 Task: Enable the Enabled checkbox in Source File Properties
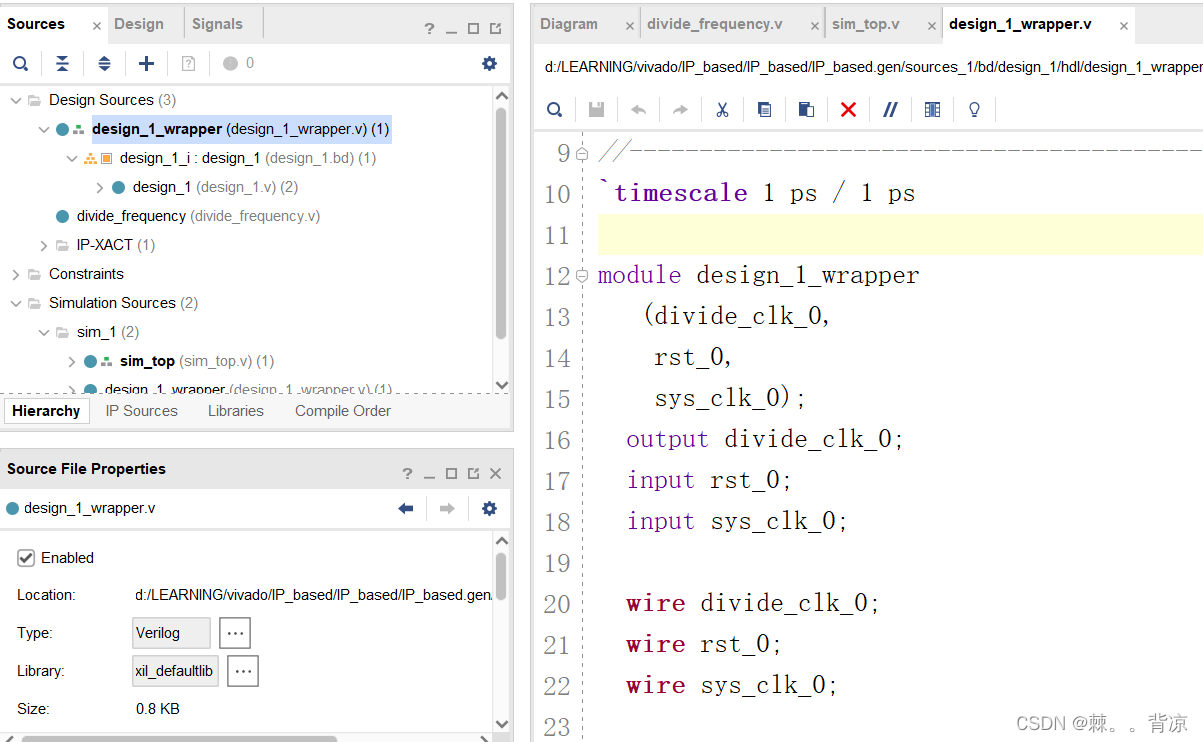click(x=25, y=557)
